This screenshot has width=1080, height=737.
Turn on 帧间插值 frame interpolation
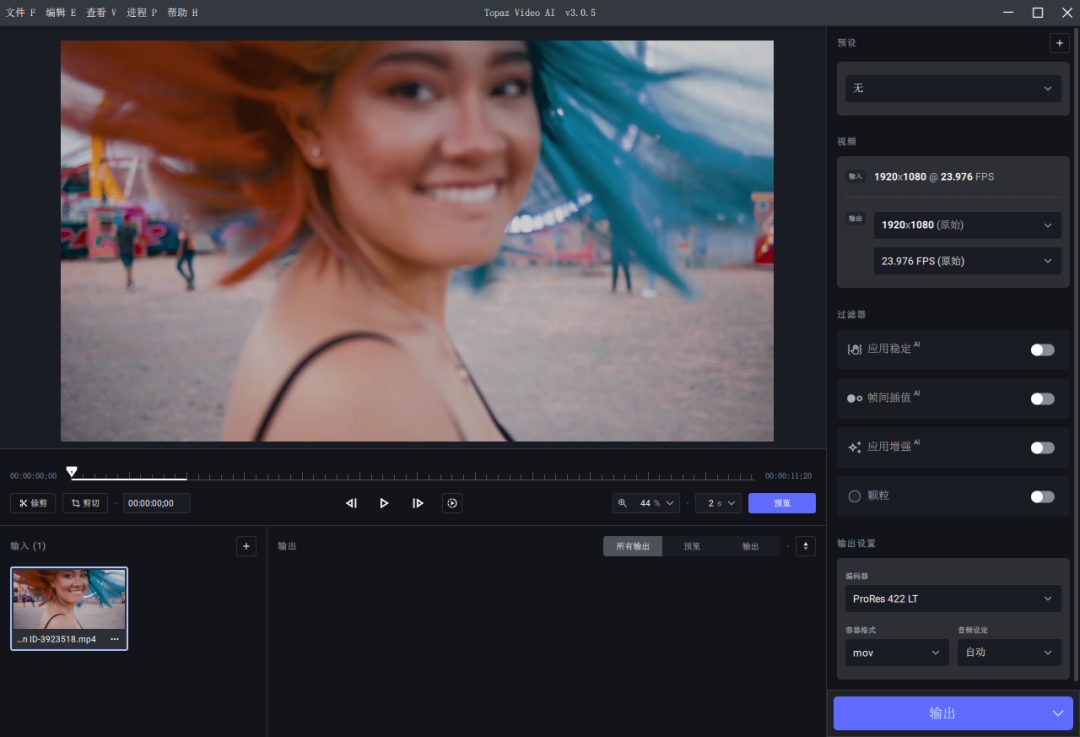pyautogui.click(x=1042, y=399)
